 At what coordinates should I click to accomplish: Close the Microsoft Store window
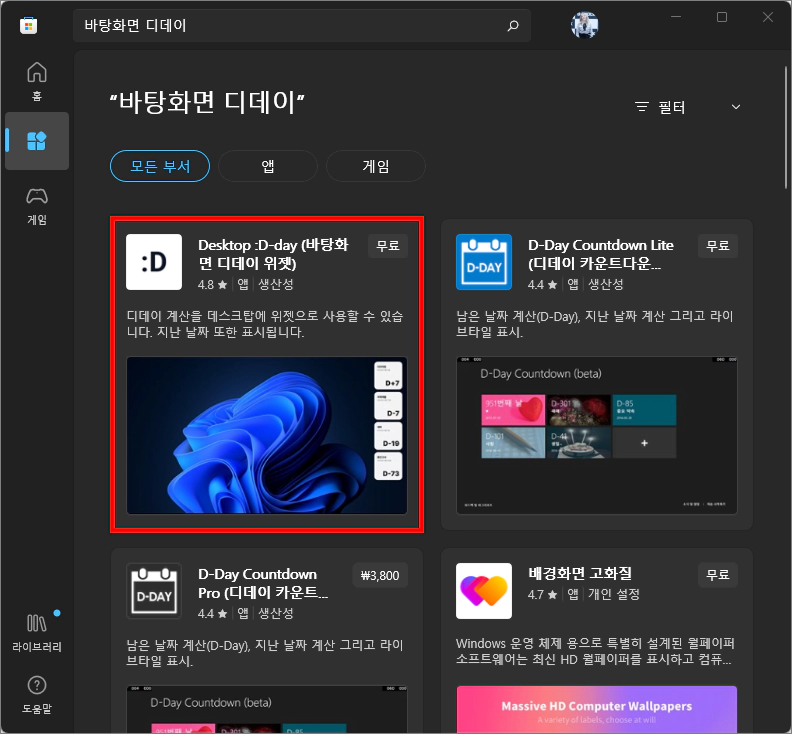pyautogui.click(x=768, y=17)
